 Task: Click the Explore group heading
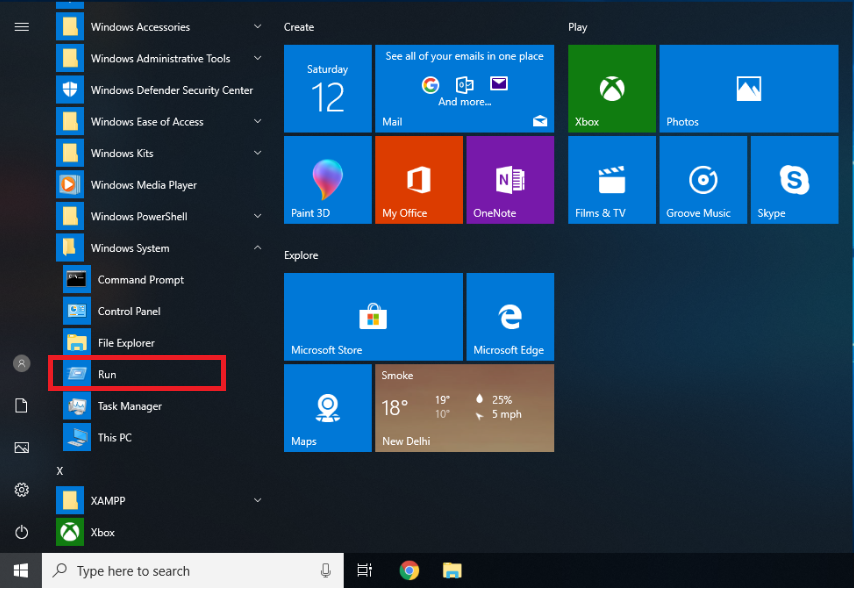(301, 255)
